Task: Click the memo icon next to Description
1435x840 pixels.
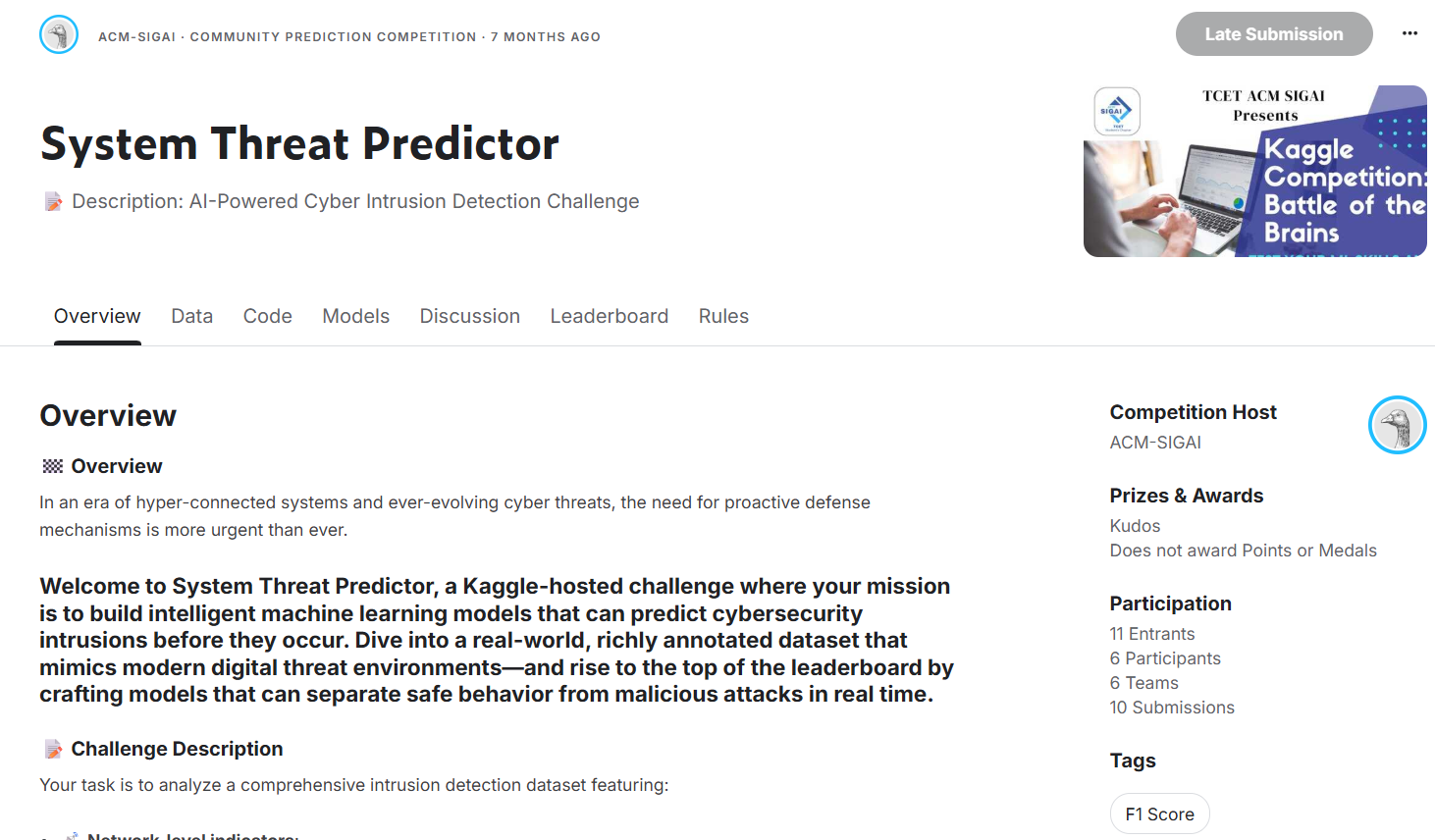Action: 53,200
